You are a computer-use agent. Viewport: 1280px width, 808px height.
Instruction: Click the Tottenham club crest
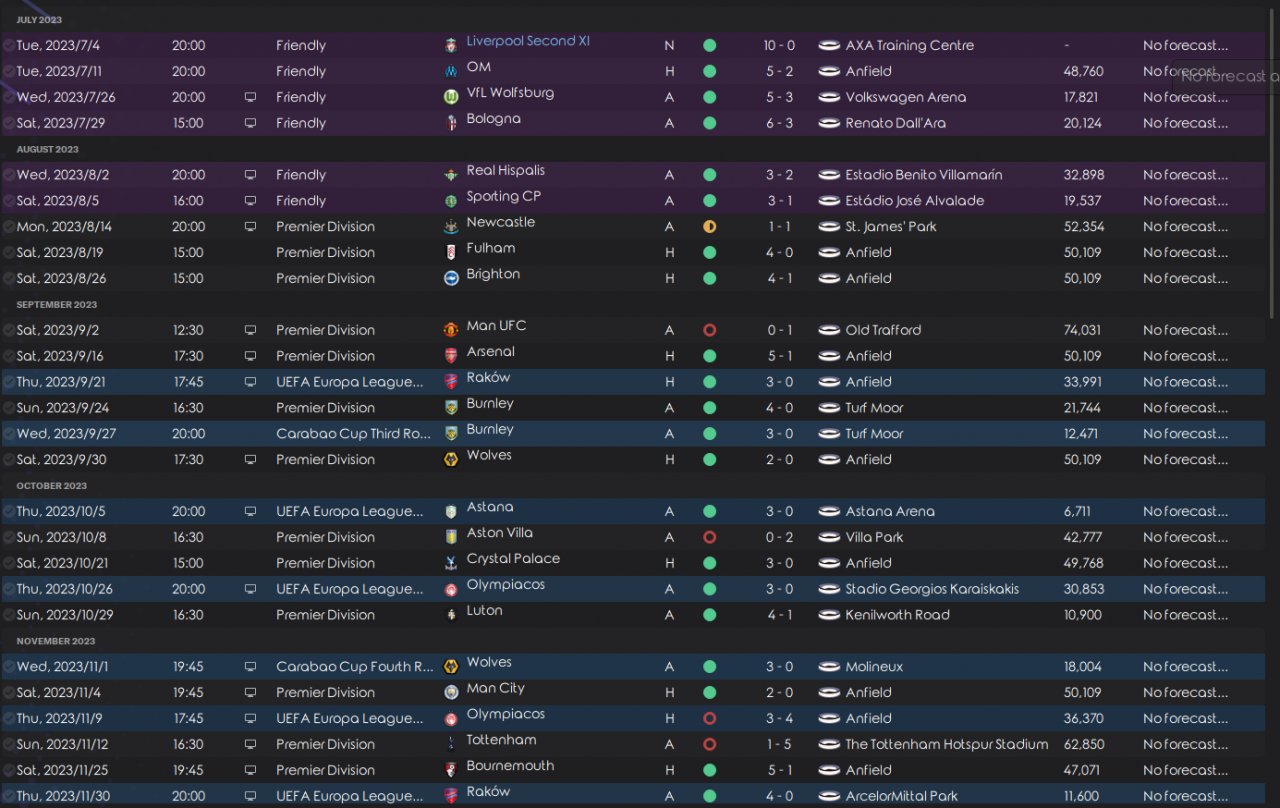451,744
